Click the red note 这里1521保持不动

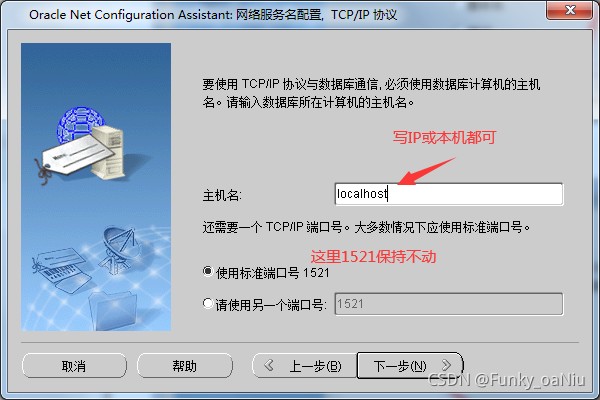[x=373, y=256]
